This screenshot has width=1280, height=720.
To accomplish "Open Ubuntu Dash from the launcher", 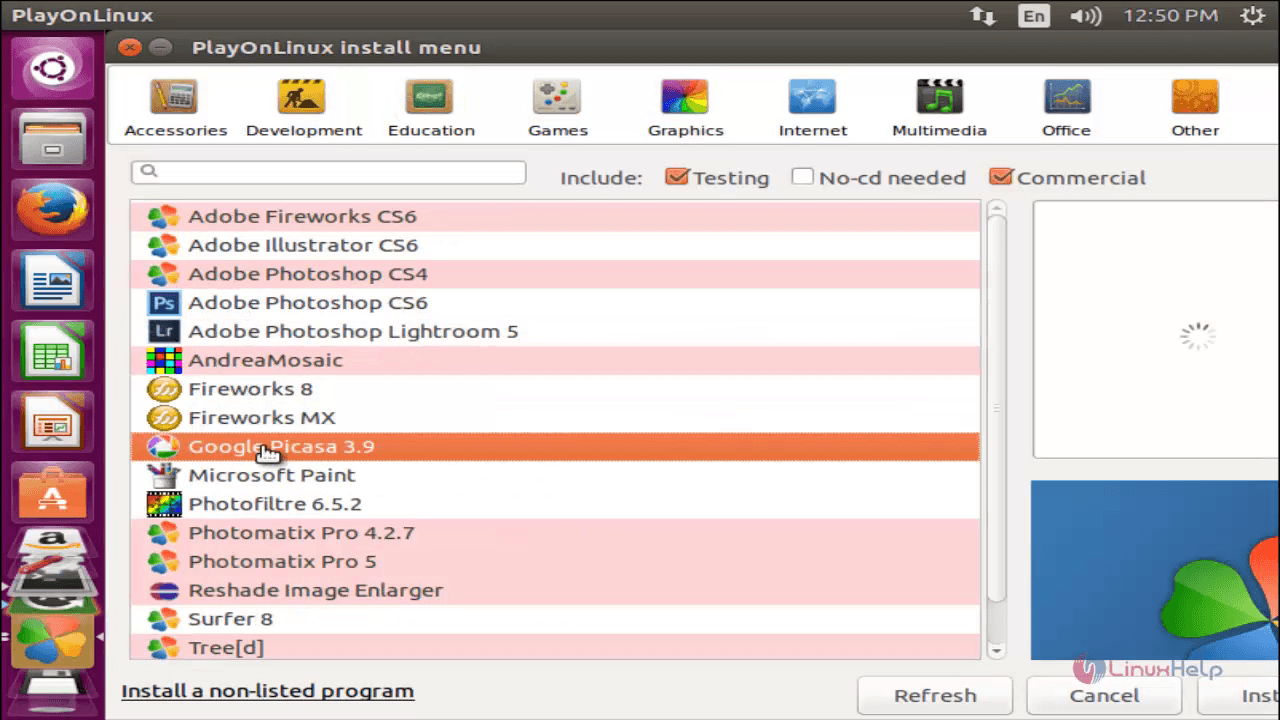I will click(52, 68).
